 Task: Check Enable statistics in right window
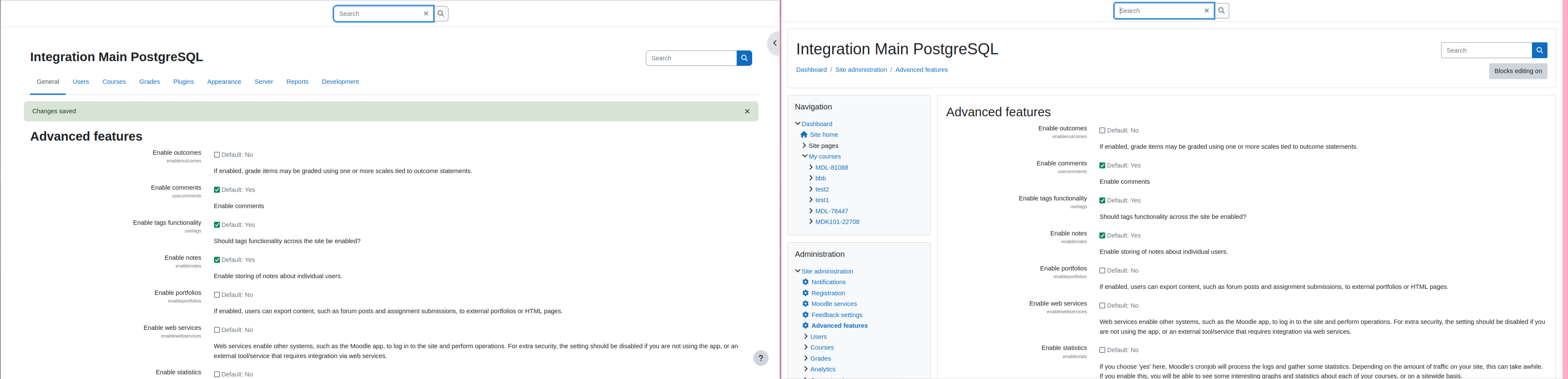pyautogui.click(x=1102, y=350)
